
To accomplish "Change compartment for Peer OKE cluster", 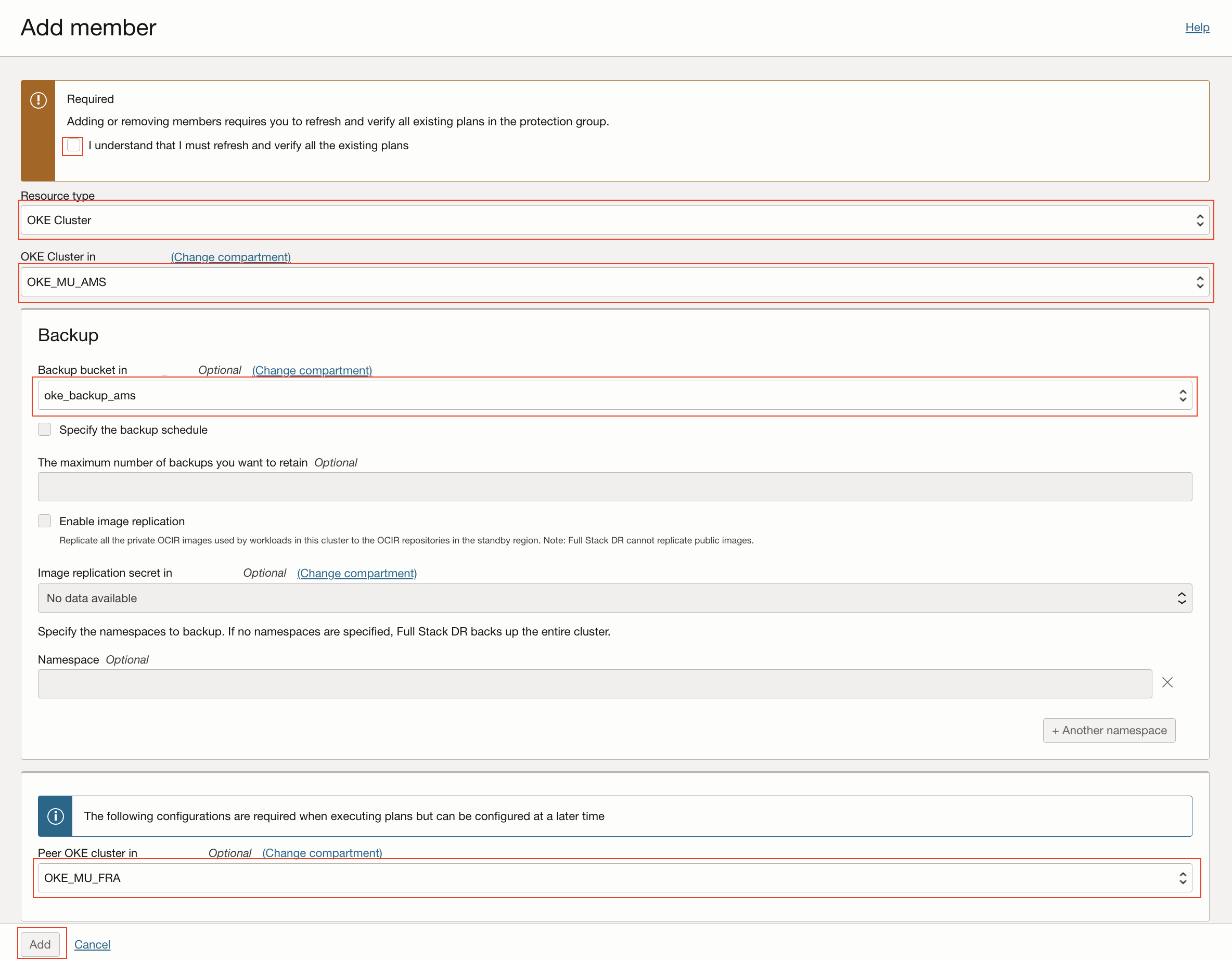I will click(x=322, y=853).
